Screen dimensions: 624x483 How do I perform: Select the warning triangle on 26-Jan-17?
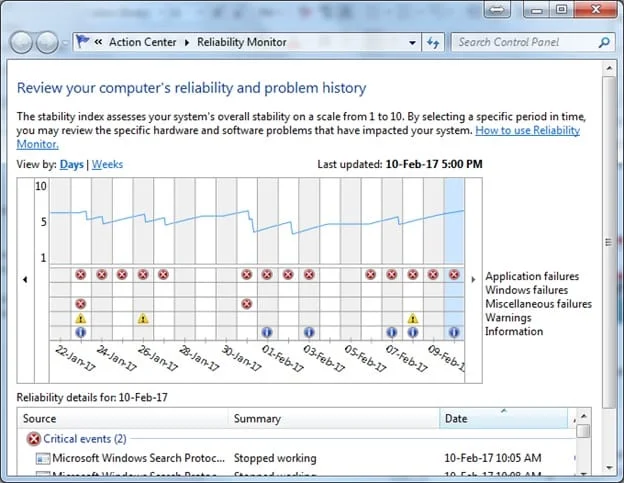point(143,318)
